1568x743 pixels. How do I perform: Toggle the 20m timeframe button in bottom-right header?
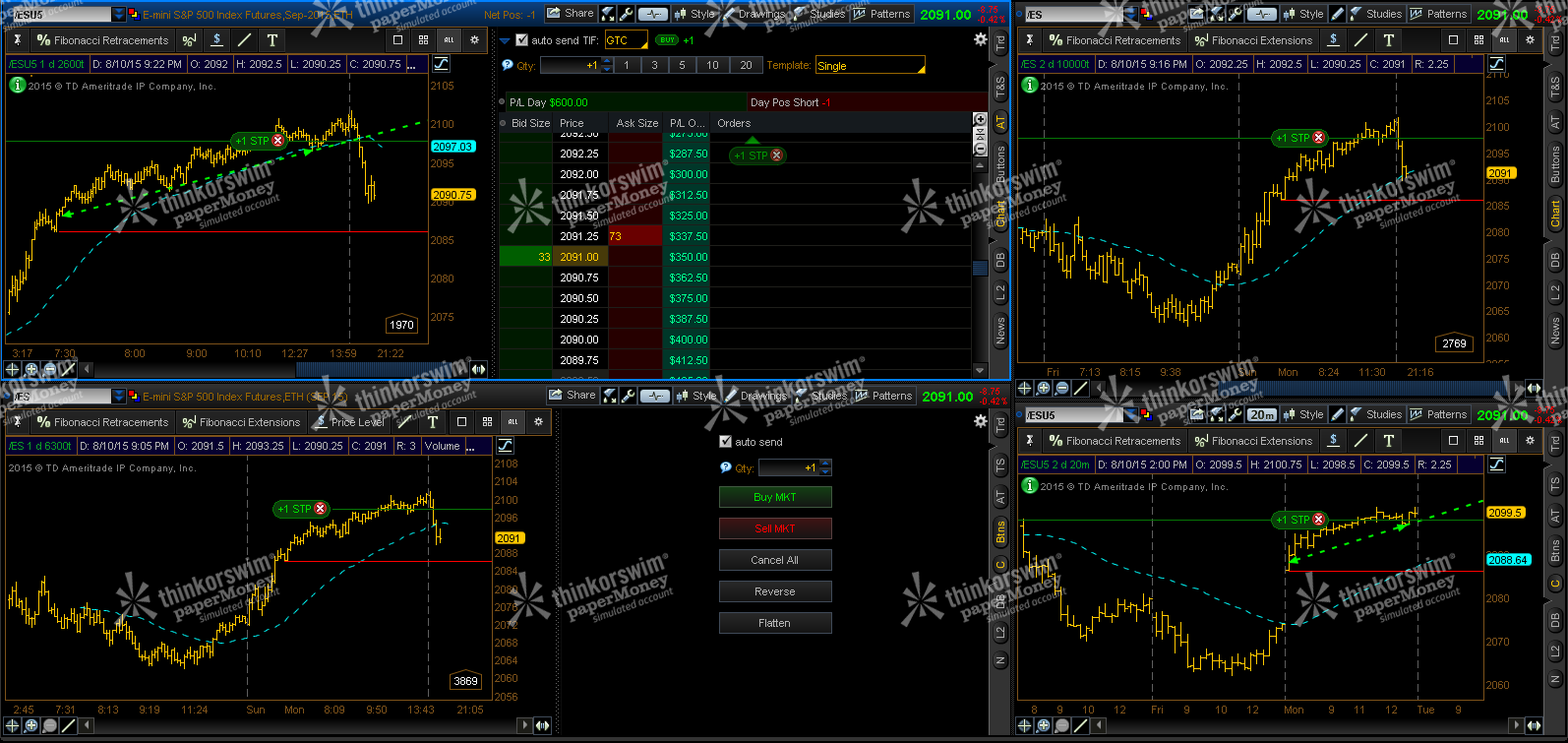click(x=1262, y=414)
